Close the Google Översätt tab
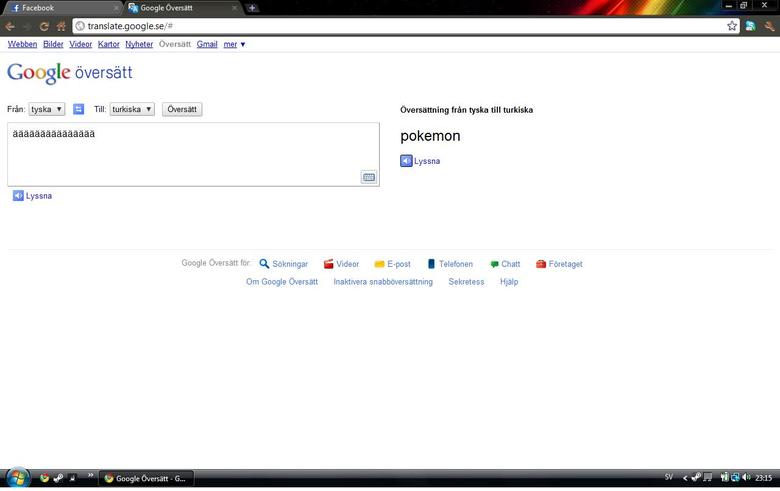Image resolution: width=780 pixels, height=491 pixels. (234, 8)
